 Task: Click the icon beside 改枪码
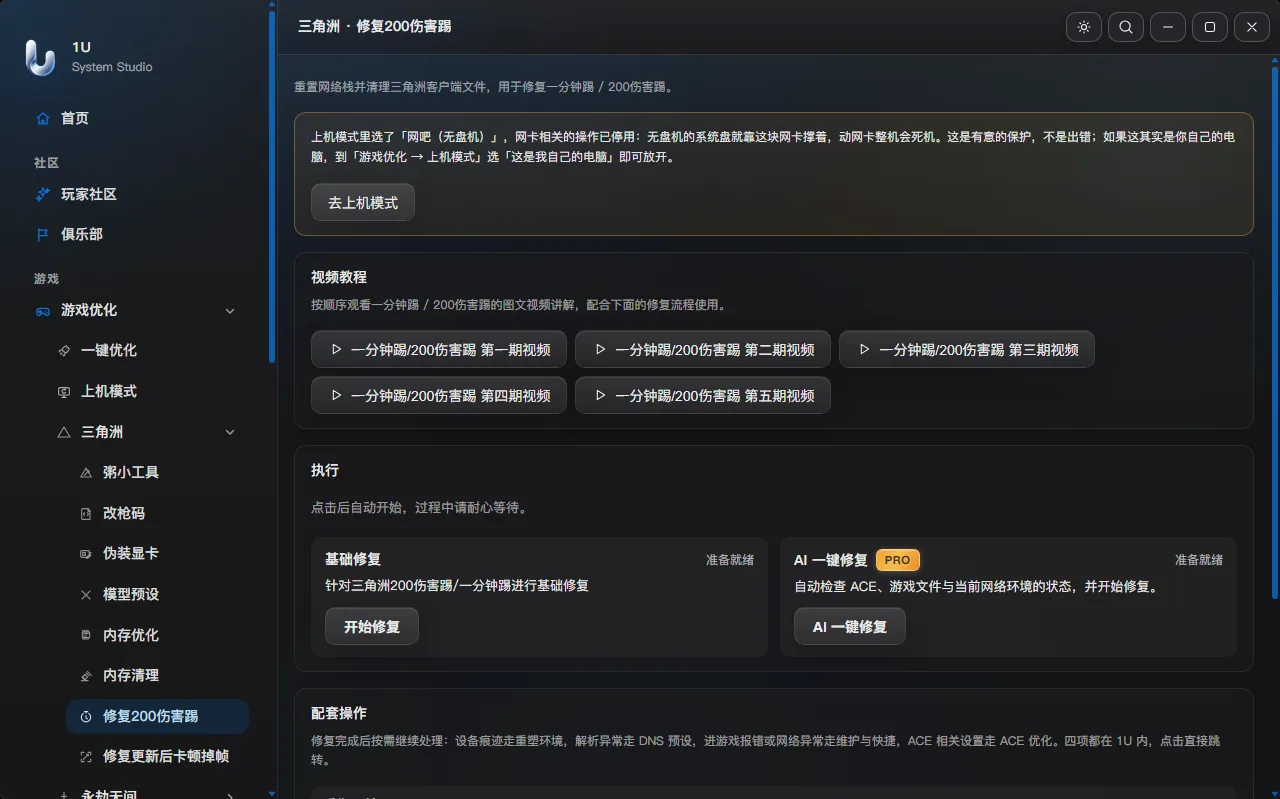click(86, 513)
